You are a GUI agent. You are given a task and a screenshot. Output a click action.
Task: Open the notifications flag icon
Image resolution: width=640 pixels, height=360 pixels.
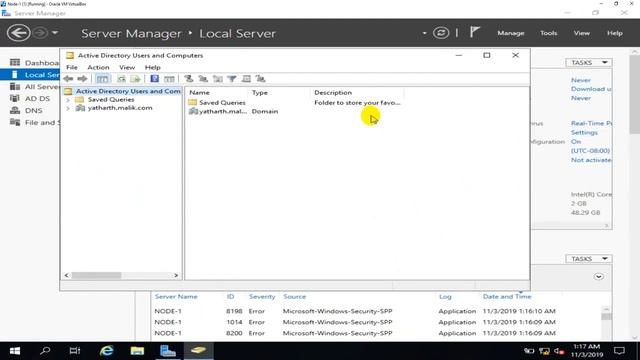point(474,32)
